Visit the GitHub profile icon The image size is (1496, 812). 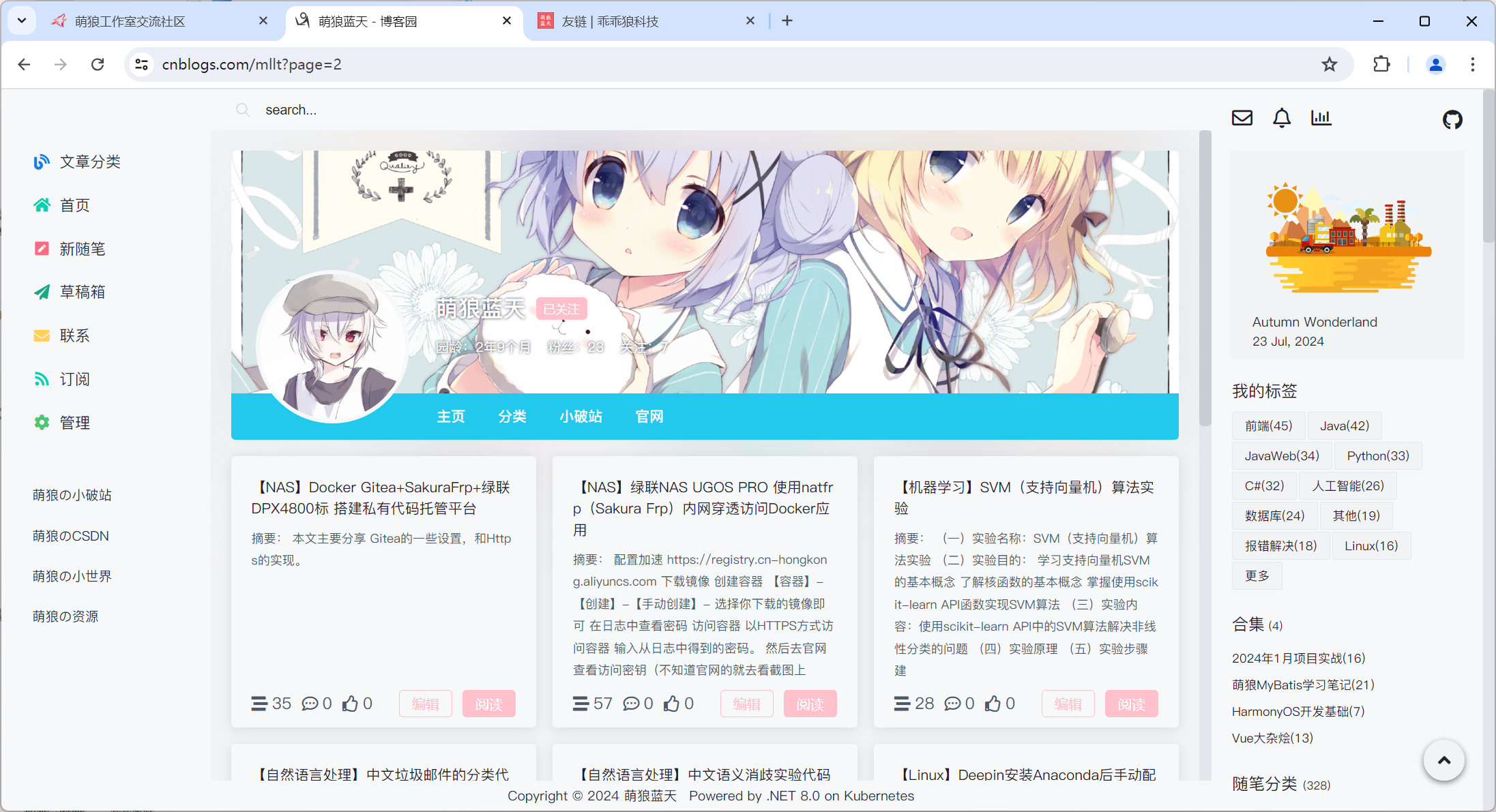1452,119
